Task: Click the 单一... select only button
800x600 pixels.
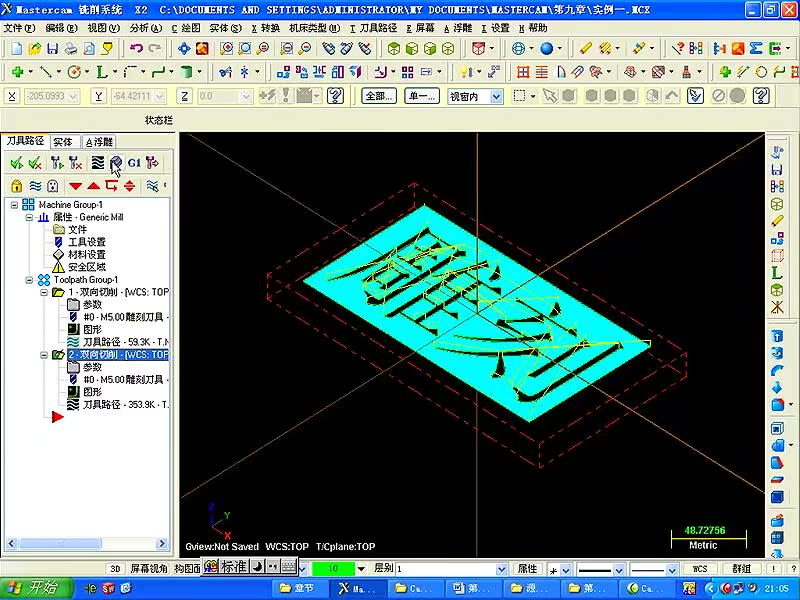Action: 422,96
